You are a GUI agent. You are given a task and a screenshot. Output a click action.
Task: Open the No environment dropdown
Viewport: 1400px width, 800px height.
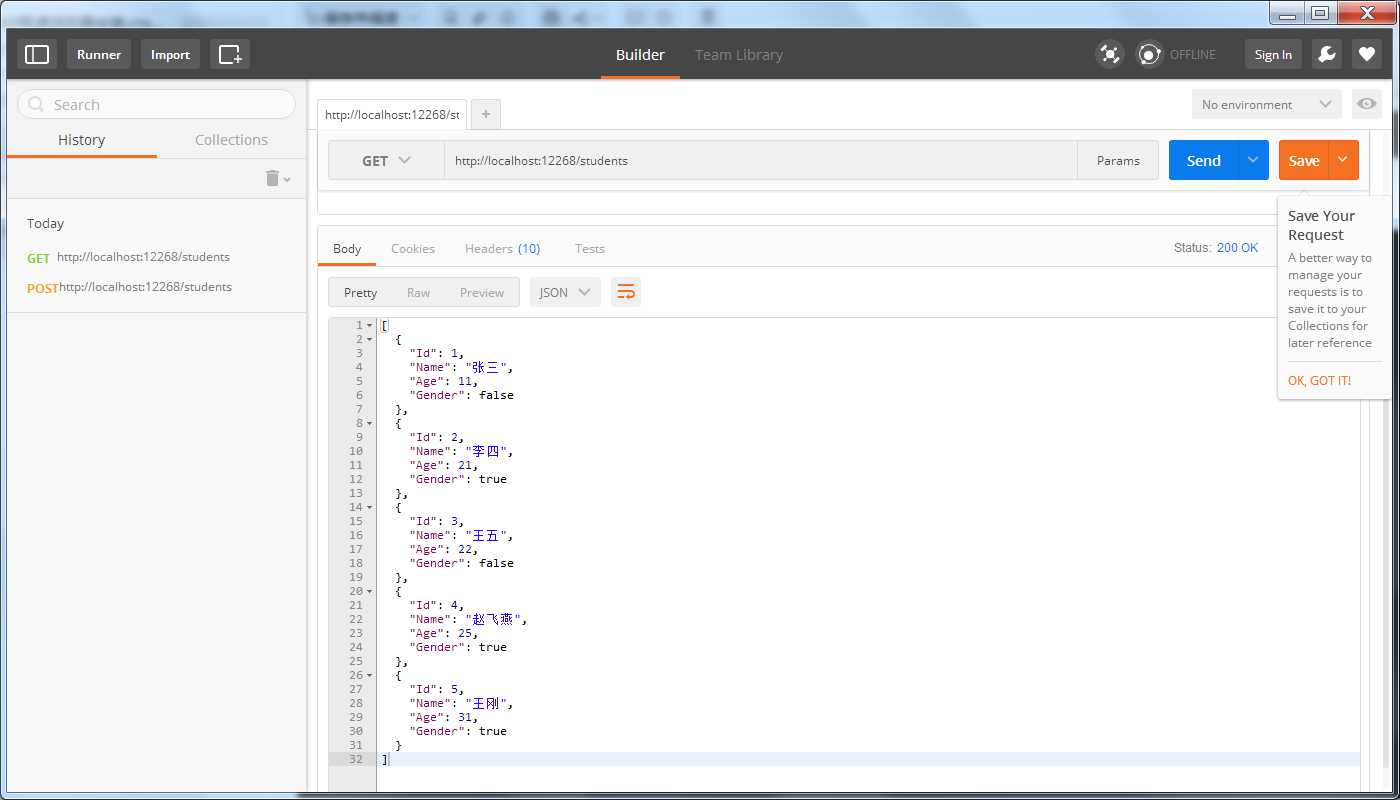pyautogui.click(x=1266, y=104)
